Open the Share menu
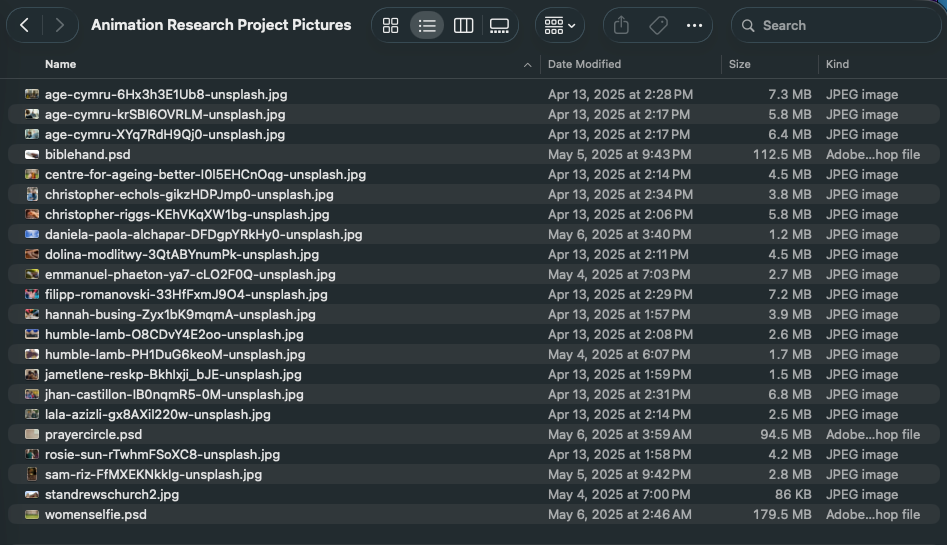 coord(621,25)
